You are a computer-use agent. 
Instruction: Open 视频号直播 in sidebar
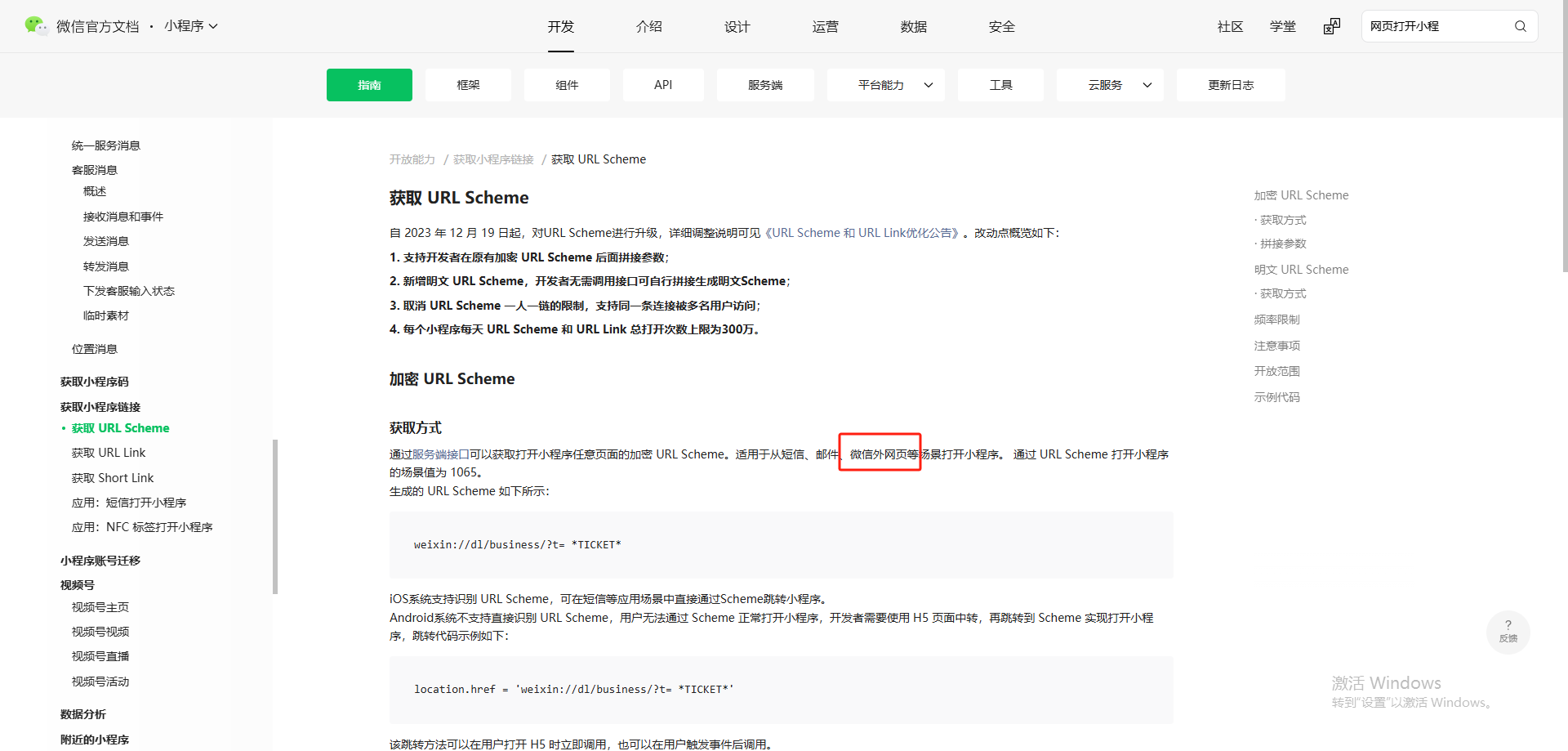coord(100,656)
